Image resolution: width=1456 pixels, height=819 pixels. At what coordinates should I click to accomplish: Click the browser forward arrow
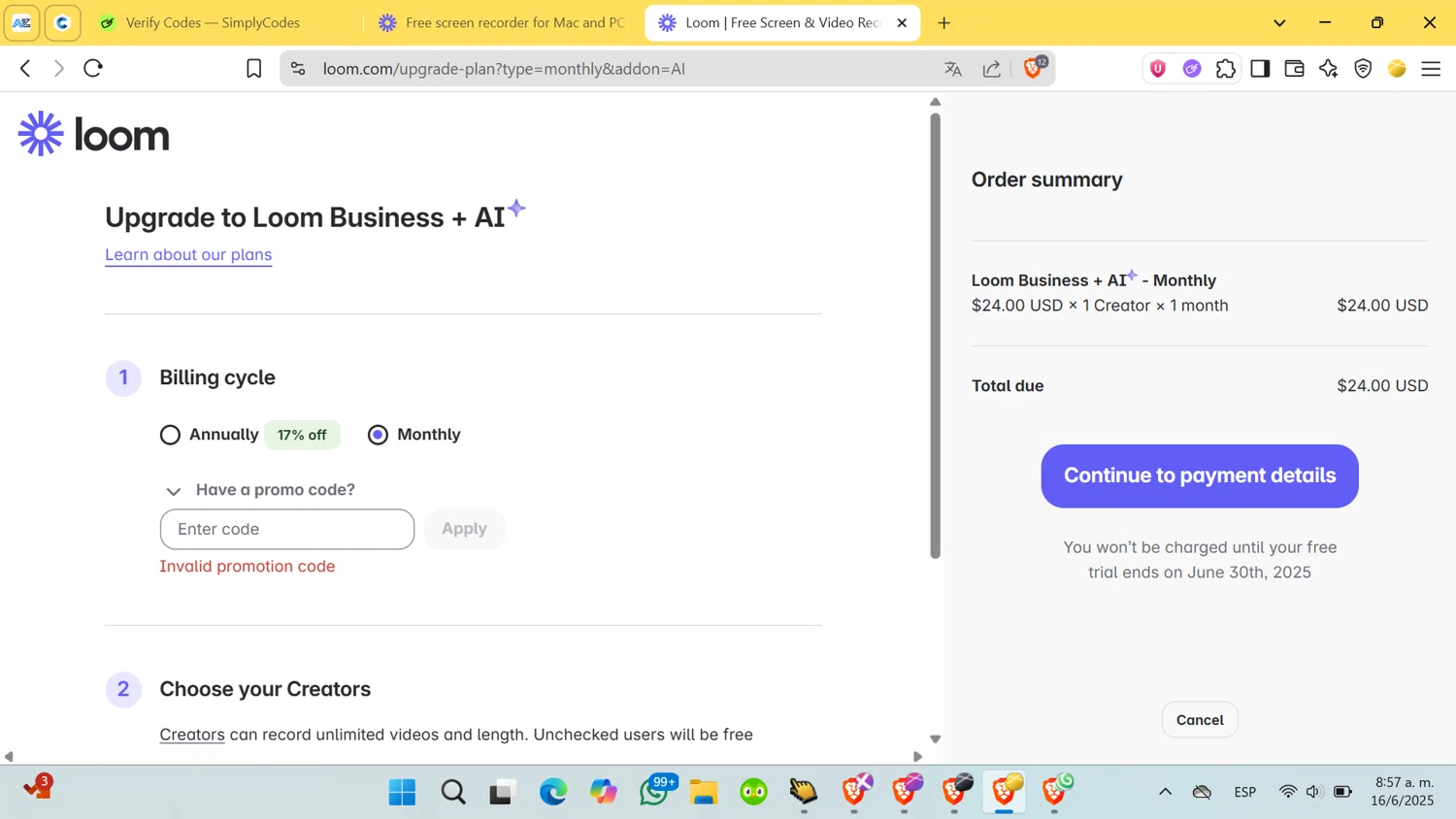coord(59,69)
